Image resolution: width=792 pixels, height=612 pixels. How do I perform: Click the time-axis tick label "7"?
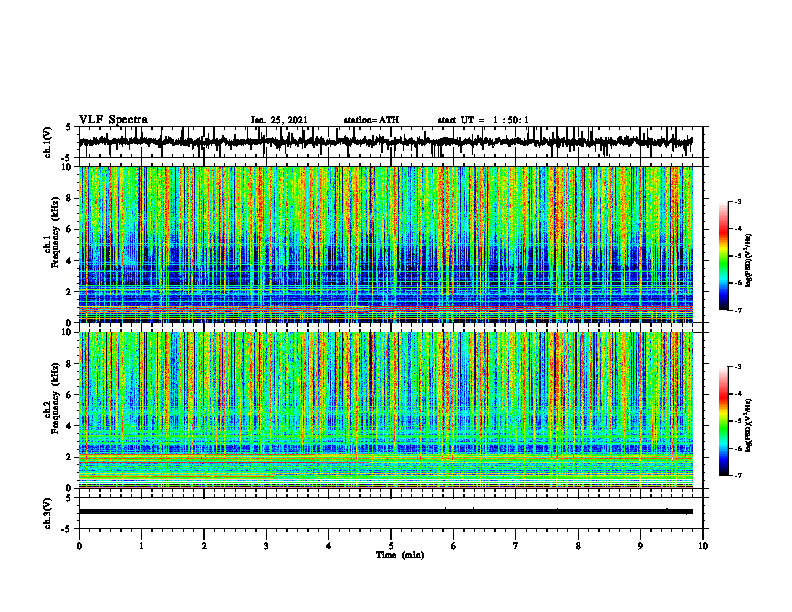pyautogui.click(x=516, y=546)
